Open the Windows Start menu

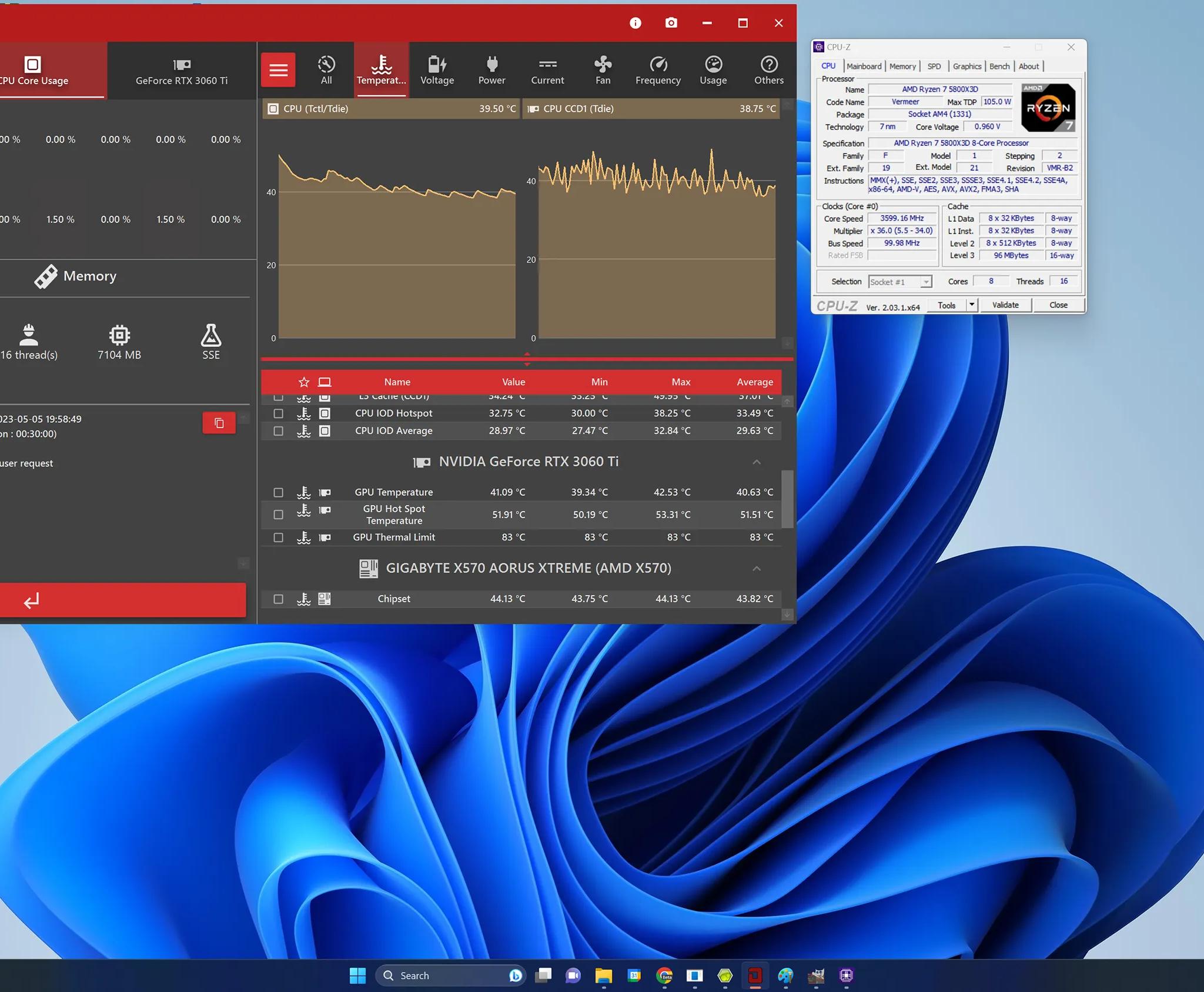tap(357, 976)
